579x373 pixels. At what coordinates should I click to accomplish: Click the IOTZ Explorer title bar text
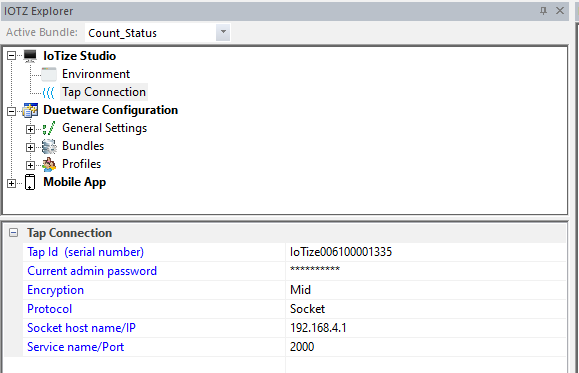(38, 11)
